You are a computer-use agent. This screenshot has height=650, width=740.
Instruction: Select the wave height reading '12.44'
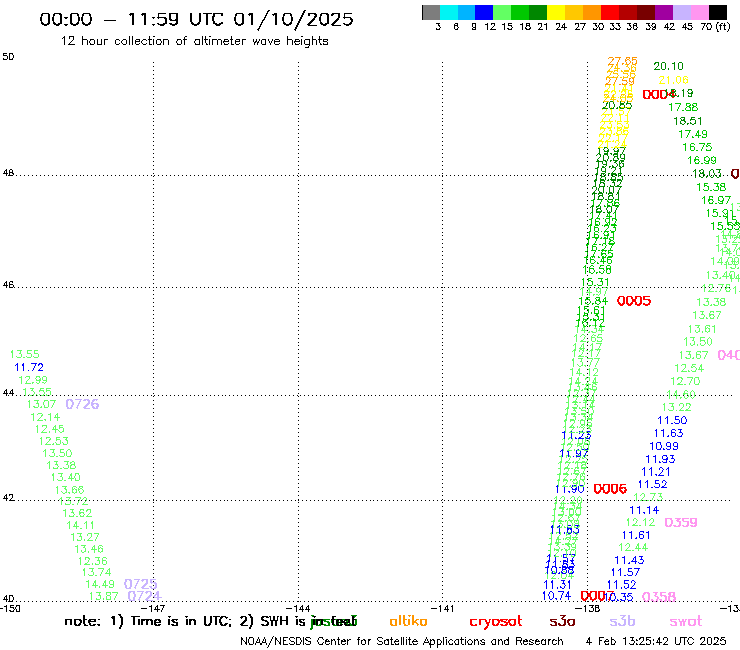(x=633, y=548)
